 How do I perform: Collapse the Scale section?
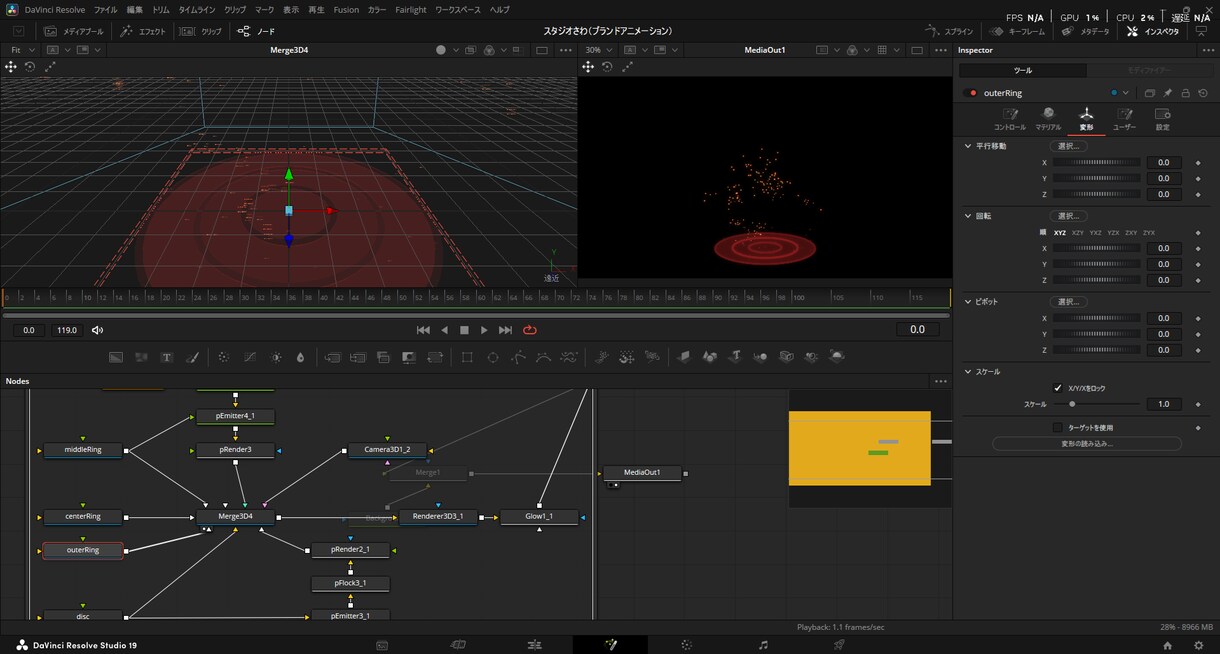tap(968, 372)
